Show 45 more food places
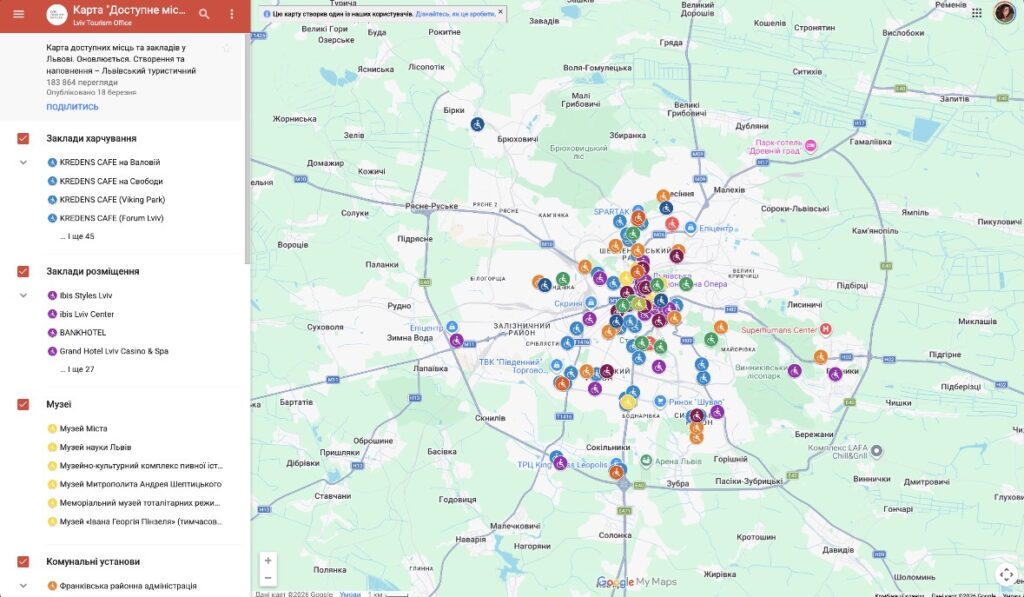 pos(77,236)
